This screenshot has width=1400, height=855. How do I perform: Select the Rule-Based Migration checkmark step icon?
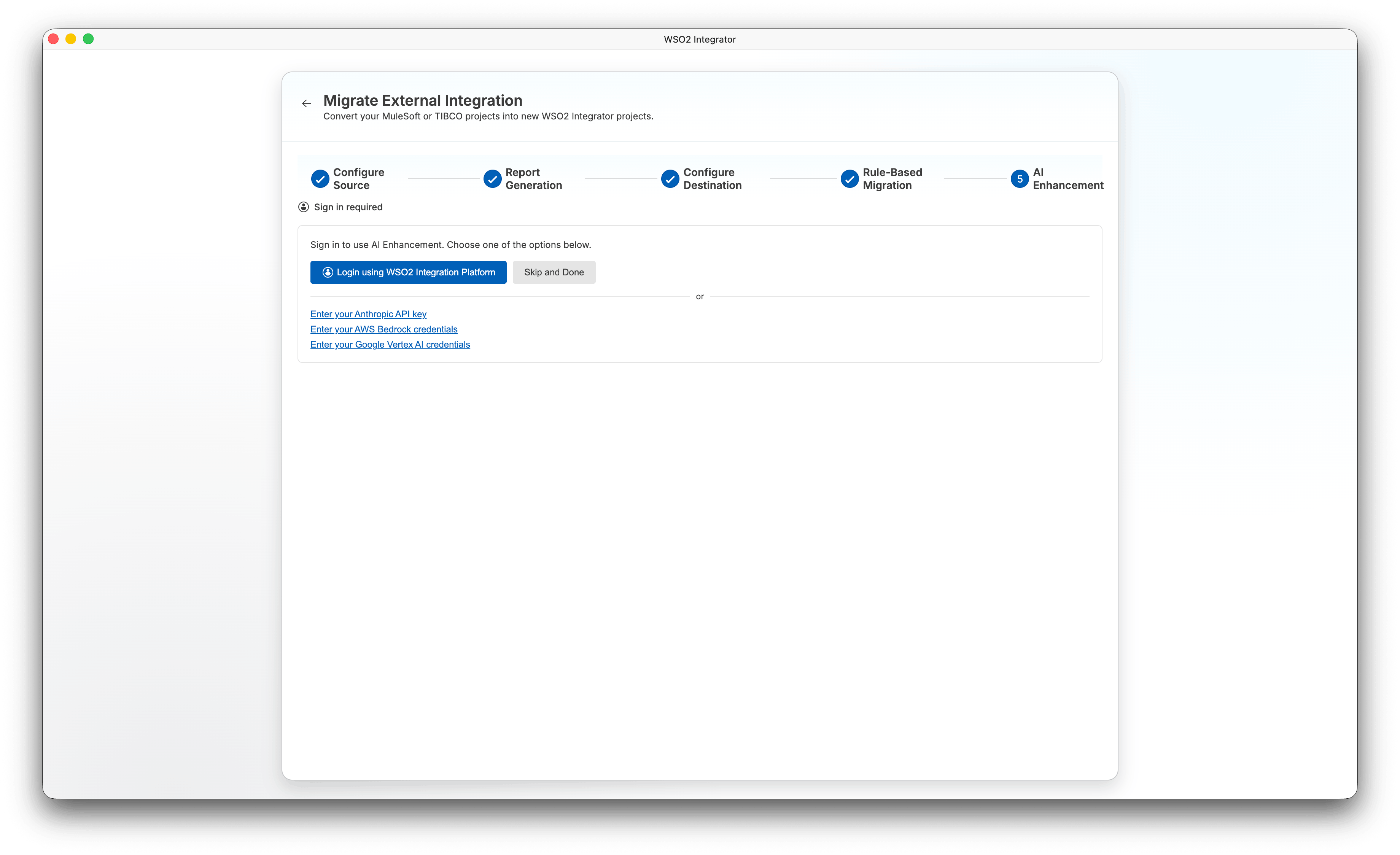click(x=850, y=179)
